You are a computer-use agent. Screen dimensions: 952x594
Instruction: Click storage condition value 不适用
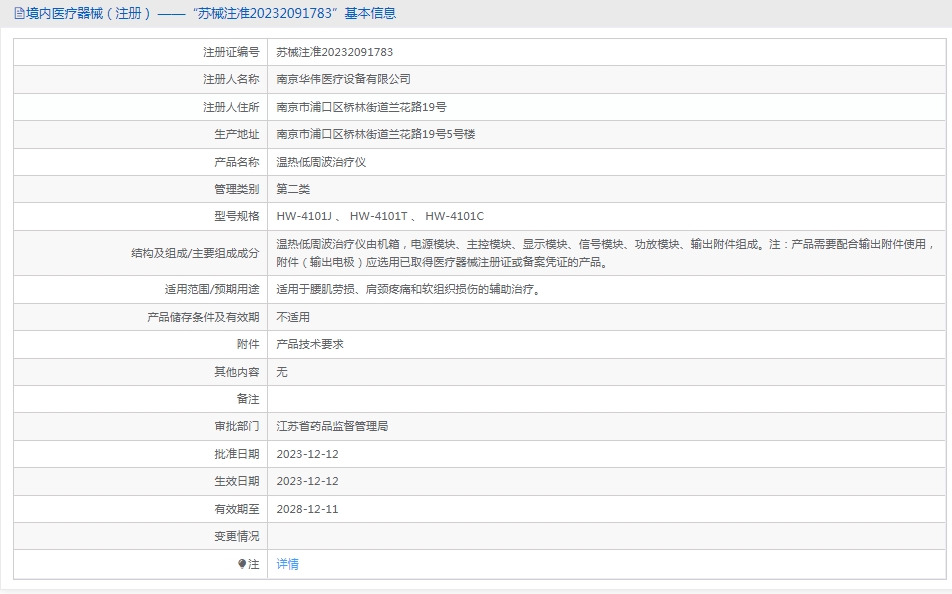tap(293, 317)
